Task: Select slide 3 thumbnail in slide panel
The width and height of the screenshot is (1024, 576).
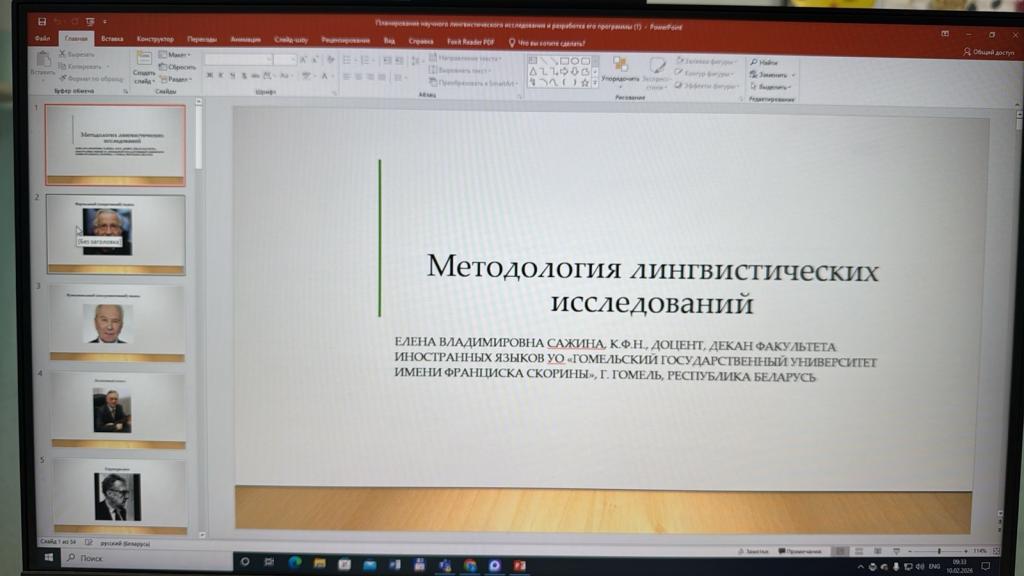Action: click(x=117, y=322)
